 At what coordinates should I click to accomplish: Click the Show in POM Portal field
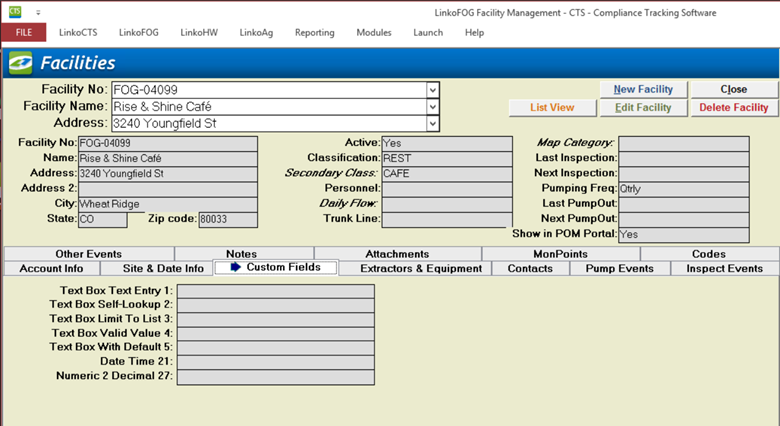click(684, 234)
